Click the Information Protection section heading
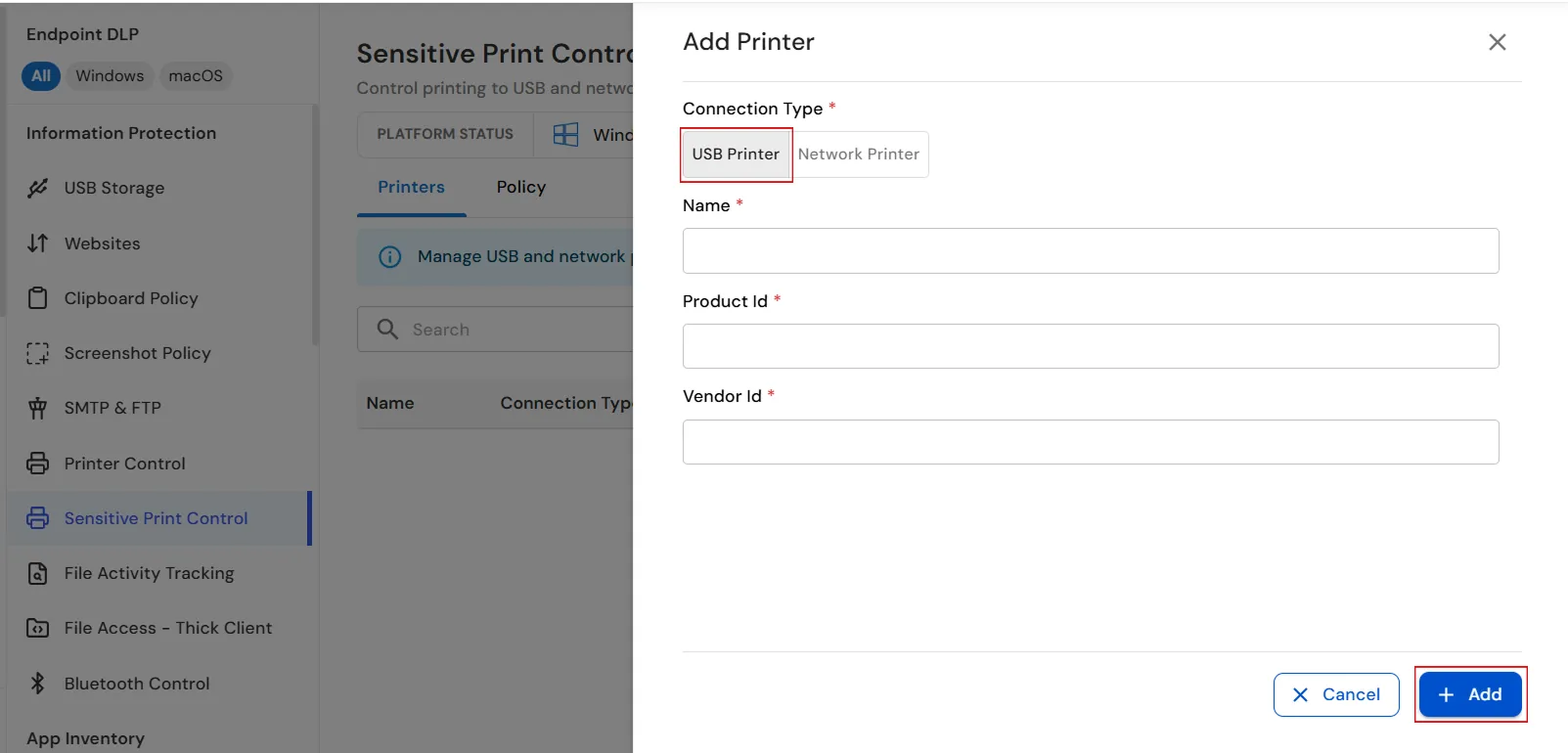The height and width of the screenshot is (753, 1568). [x=121, y=133]
